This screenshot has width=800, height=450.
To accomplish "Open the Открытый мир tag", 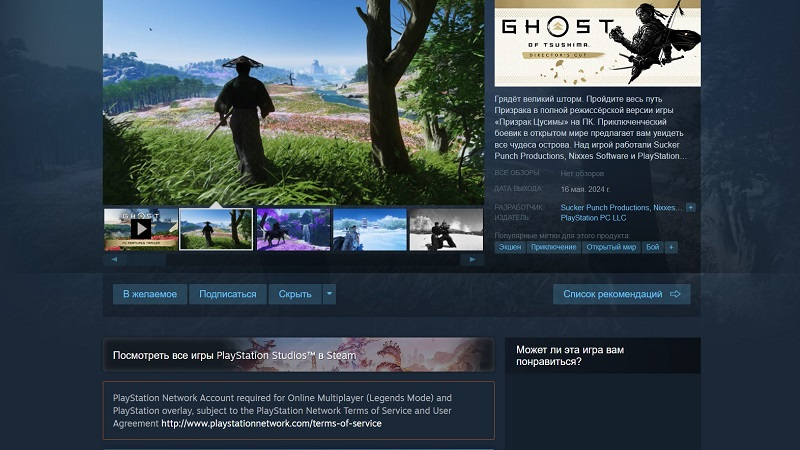I will tap(611, 247).
